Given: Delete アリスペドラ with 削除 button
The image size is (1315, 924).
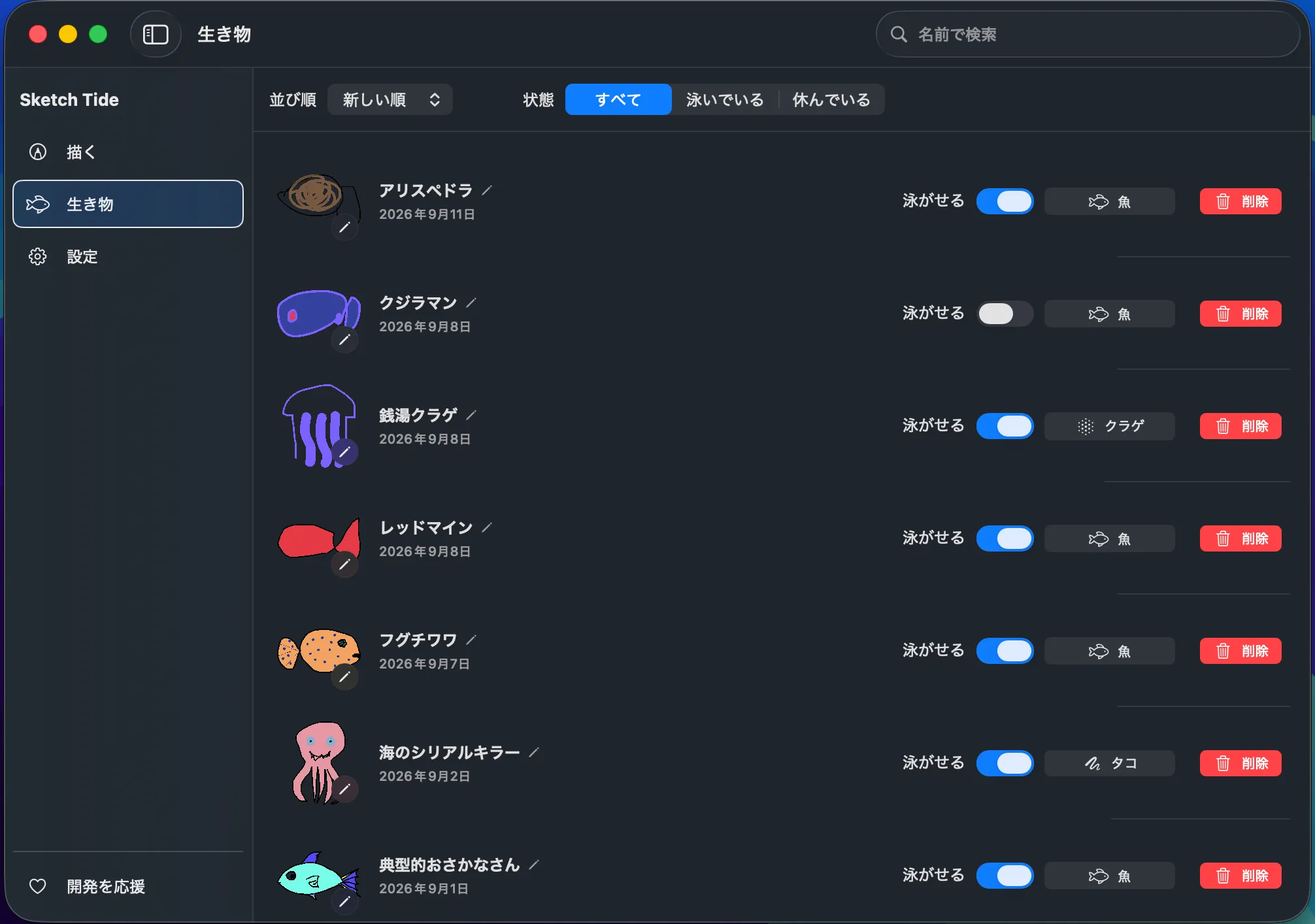Looking at the screenshot, I should pyautogui.click(x=1240, y=201).
